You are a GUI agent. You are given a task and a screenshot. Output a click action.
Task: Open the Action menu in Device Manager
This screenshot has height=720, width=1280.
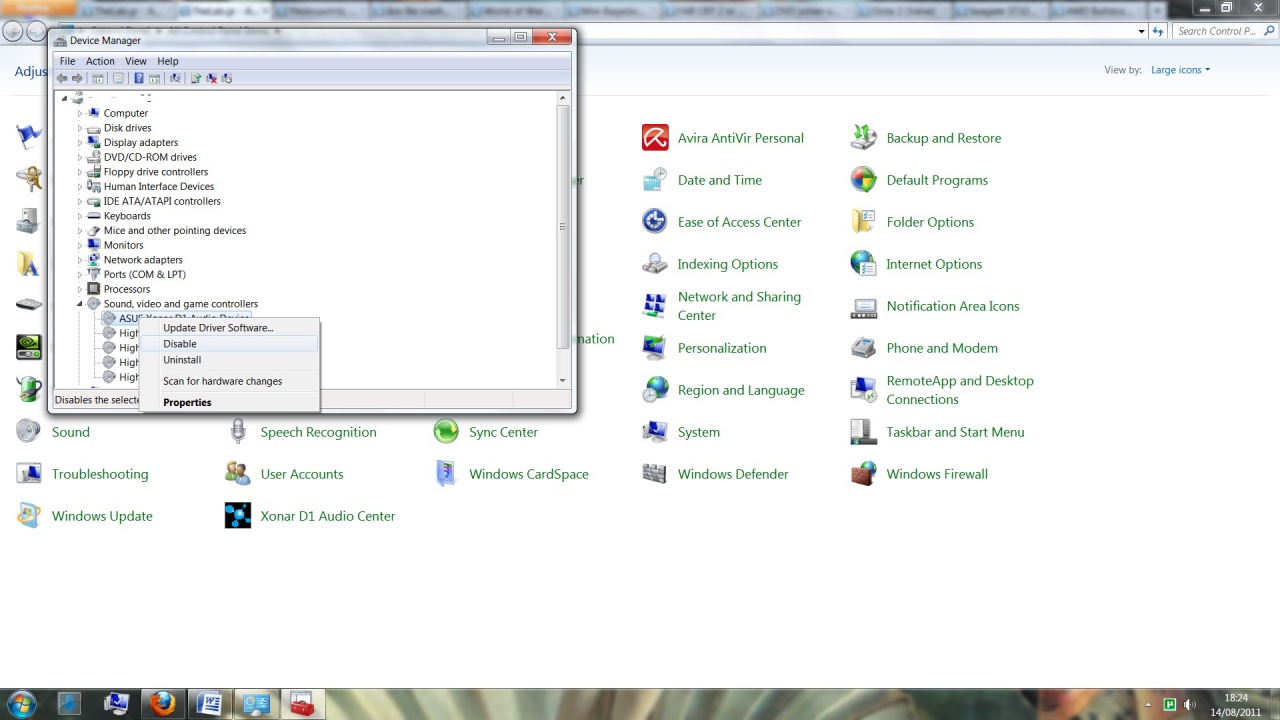[100, 61]
